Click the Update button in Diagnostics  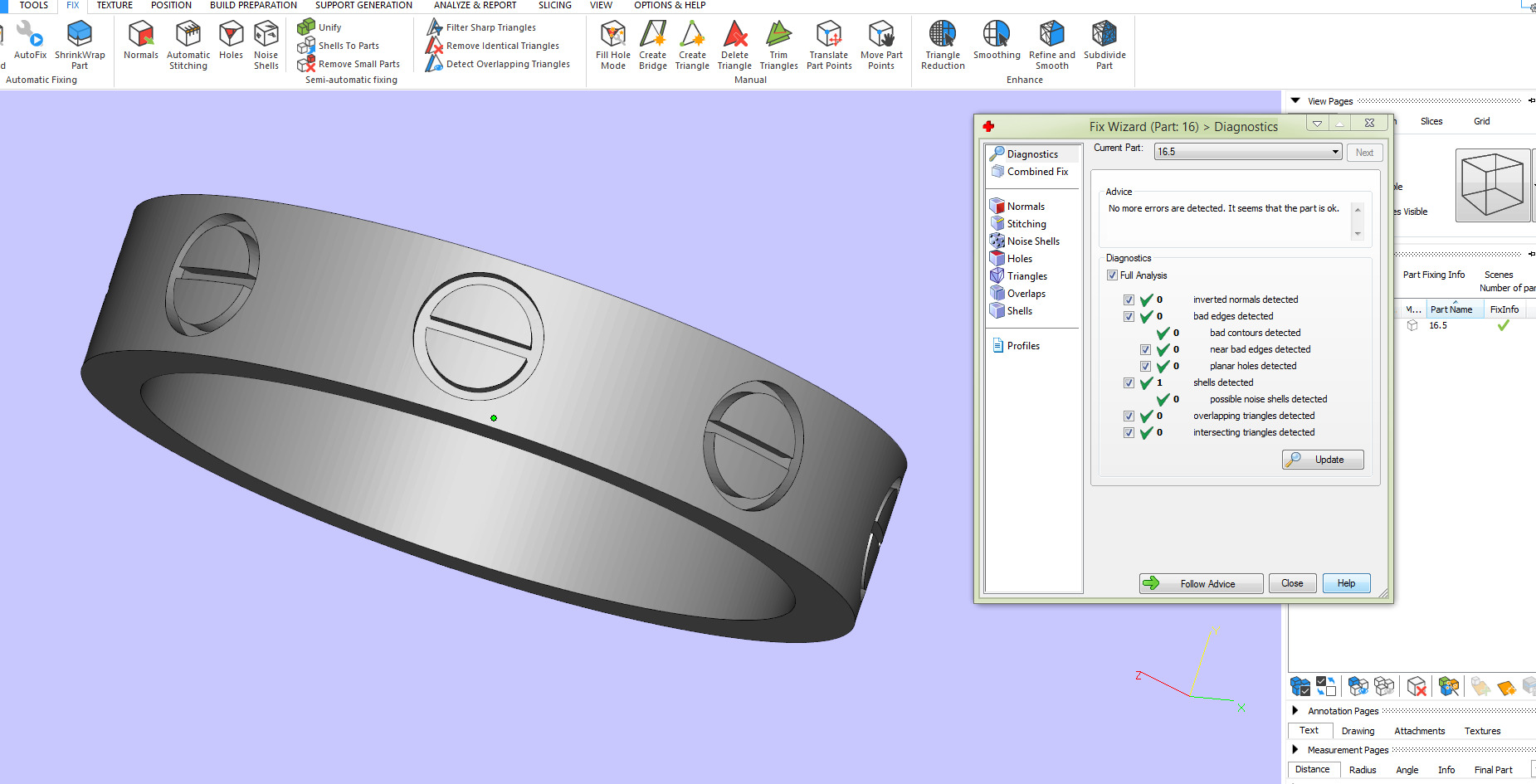tap(1323, 460)
